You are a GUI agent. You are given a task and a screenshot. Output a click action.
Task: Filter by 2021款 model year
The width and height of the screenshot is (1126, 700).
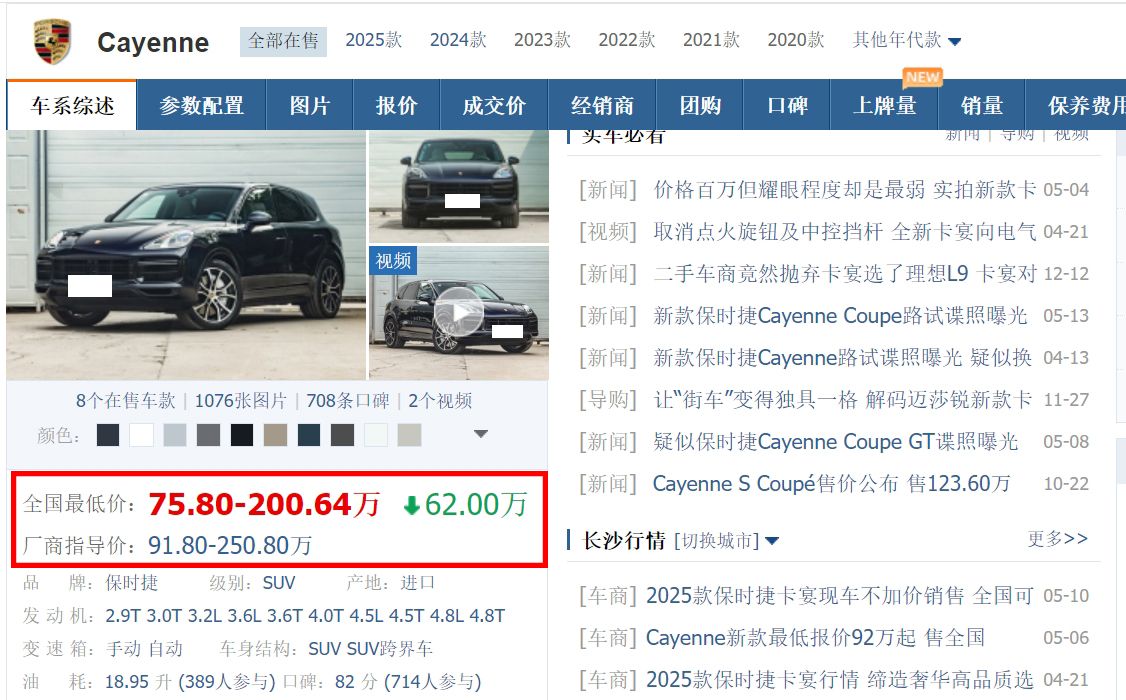[711, 40]
